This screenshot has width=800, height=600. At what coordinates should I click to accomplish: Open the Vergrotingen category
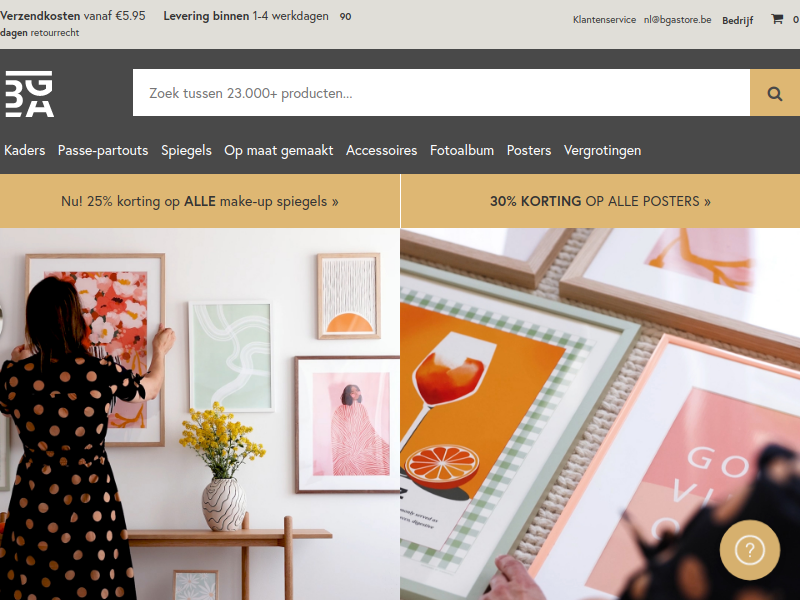(x=603, y=151)
